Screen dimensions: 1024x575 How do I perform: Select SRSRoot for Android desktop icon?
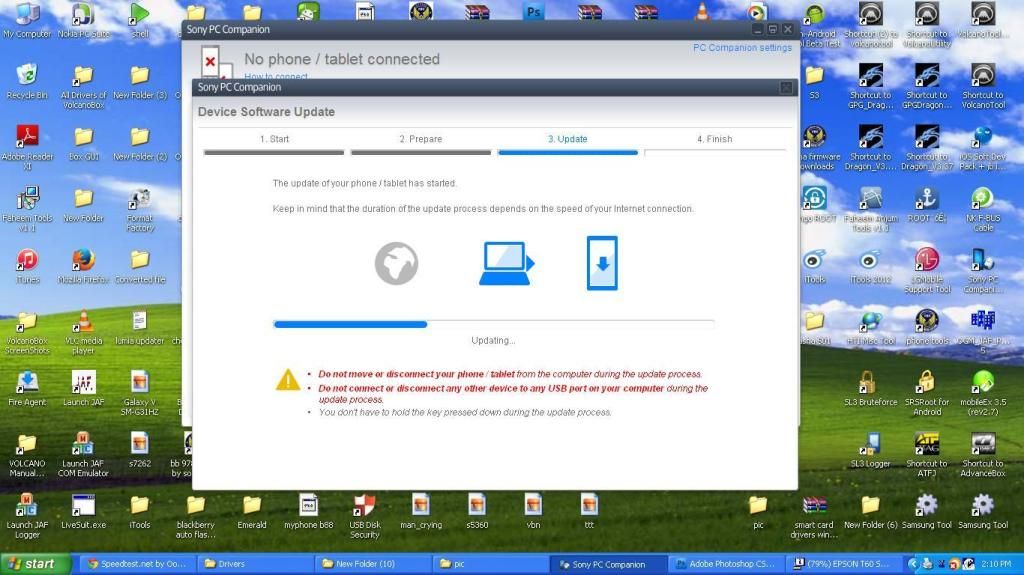point(927,393)
